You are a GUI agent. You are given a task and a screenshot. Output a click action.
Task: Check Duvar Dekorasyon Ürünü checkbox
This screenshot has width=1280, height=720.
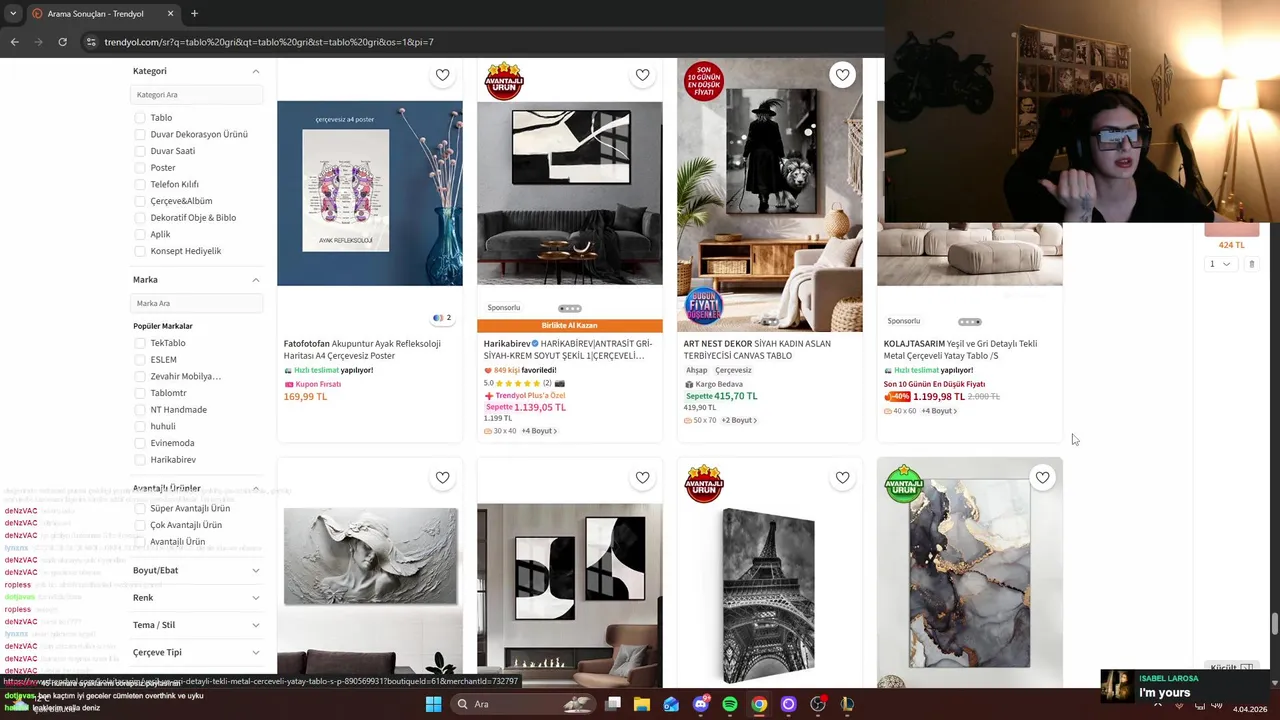(140, 134)
